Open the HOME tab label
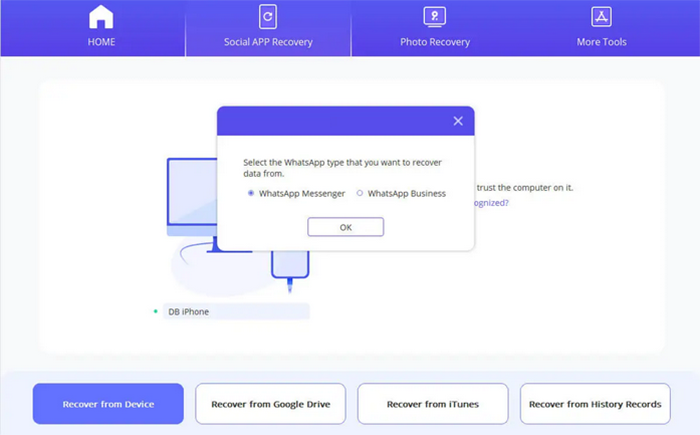Viewport: 700px width, 435px height. [101, 42]
